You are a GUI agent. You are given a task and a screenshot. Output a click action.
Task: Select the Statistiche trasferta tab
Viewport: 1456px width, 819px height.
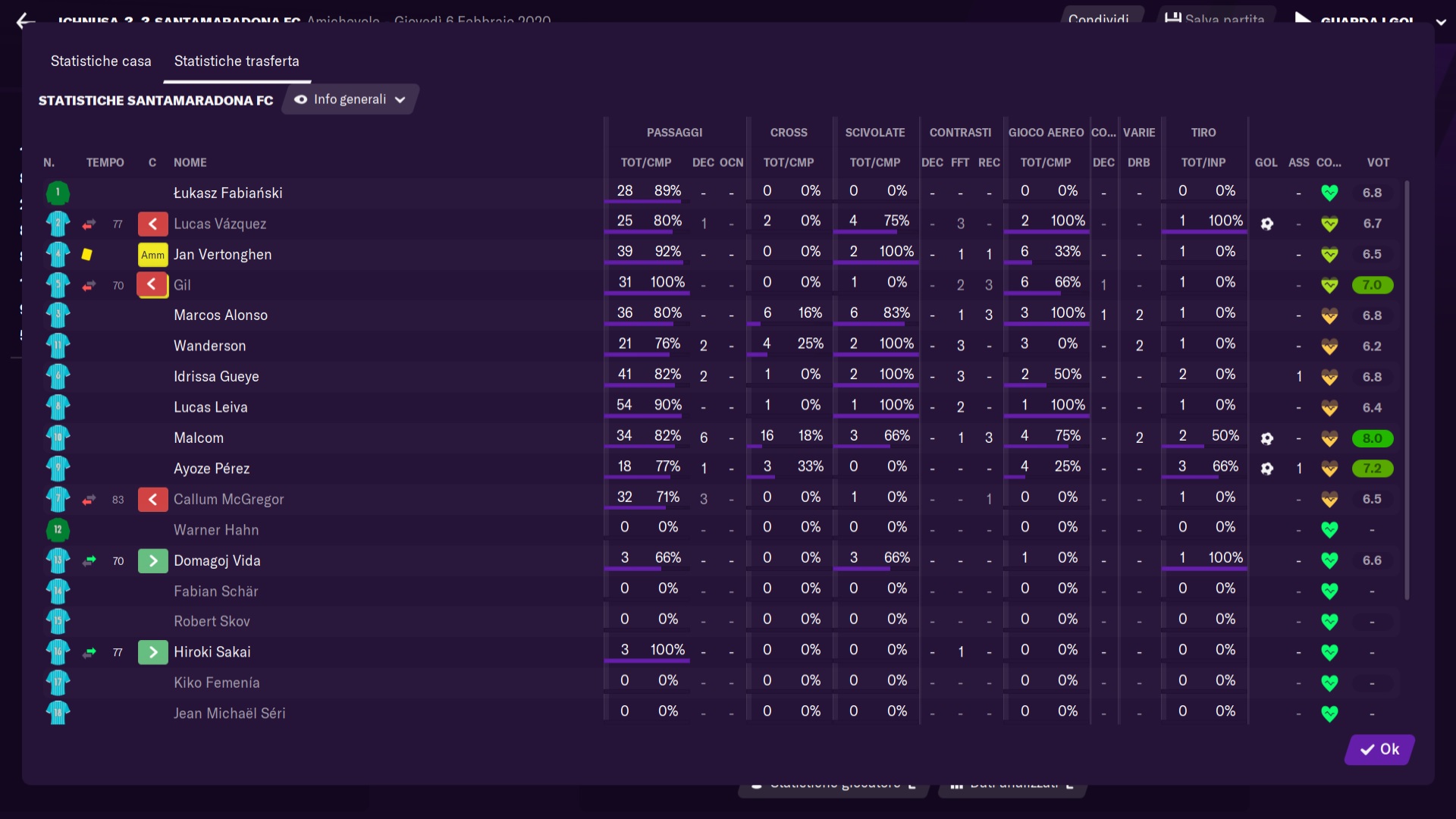(237, 61)
